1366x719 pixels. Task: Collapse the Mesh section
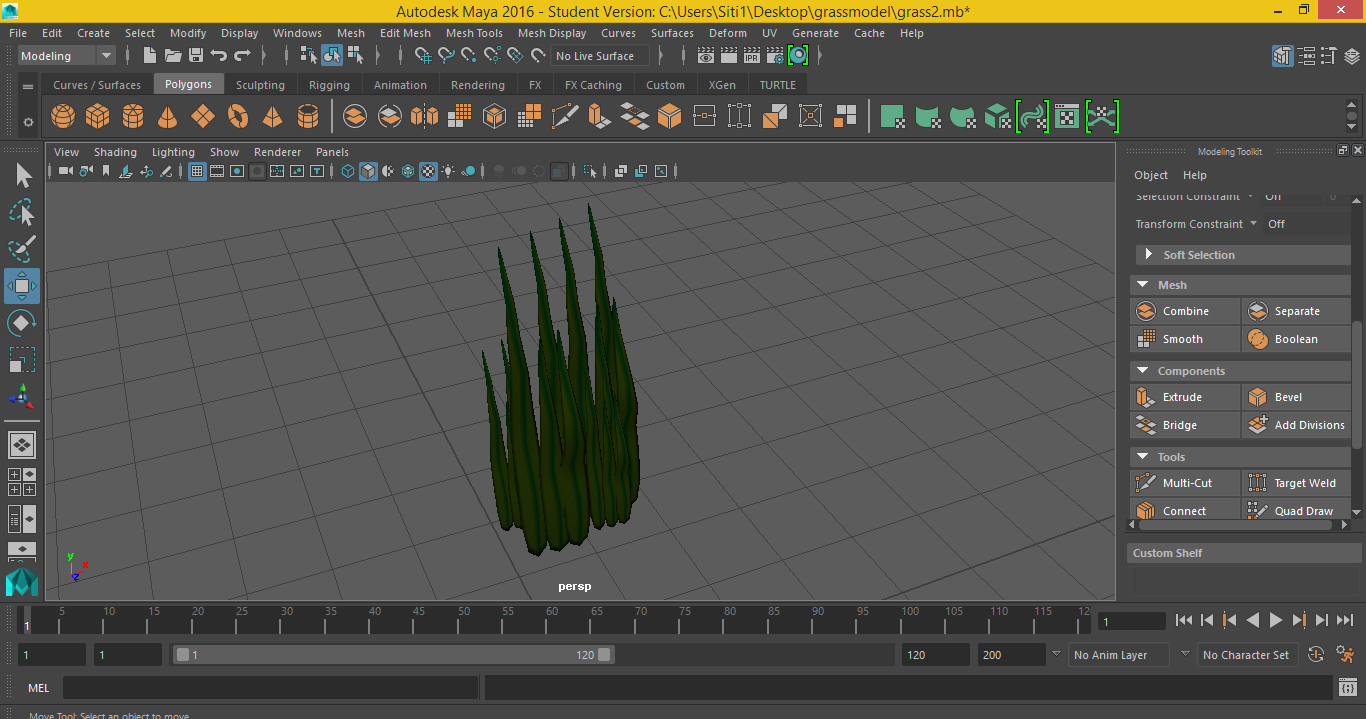pos(1143,285)
